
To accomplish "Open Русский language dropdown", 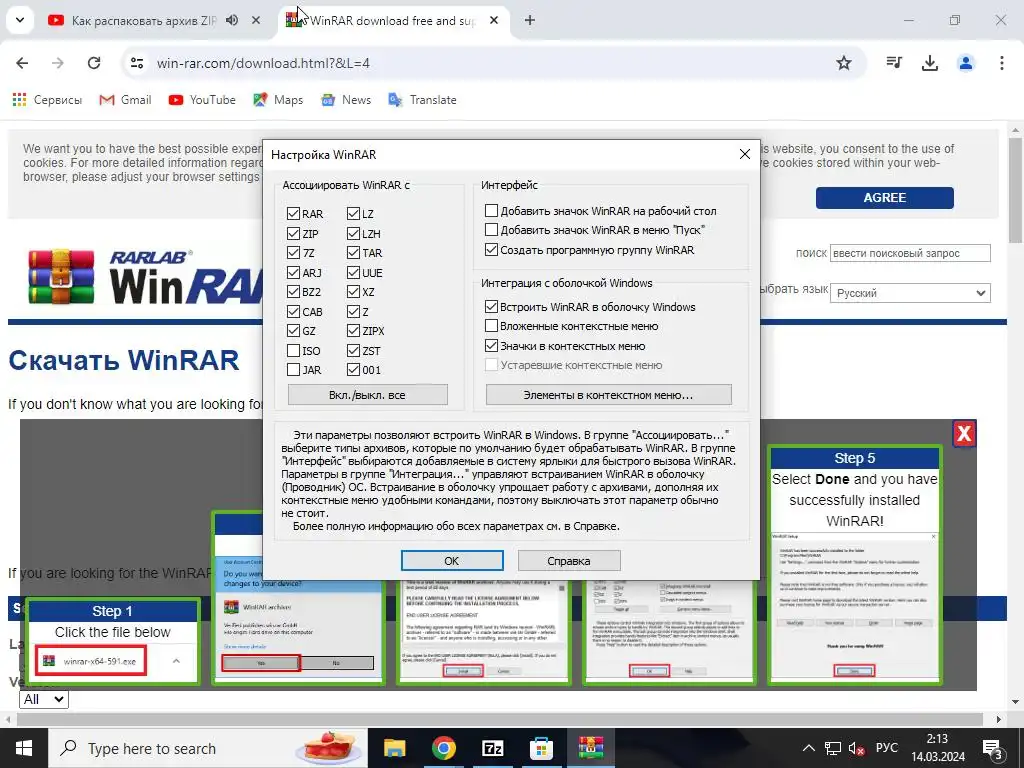I will point(910,293).
